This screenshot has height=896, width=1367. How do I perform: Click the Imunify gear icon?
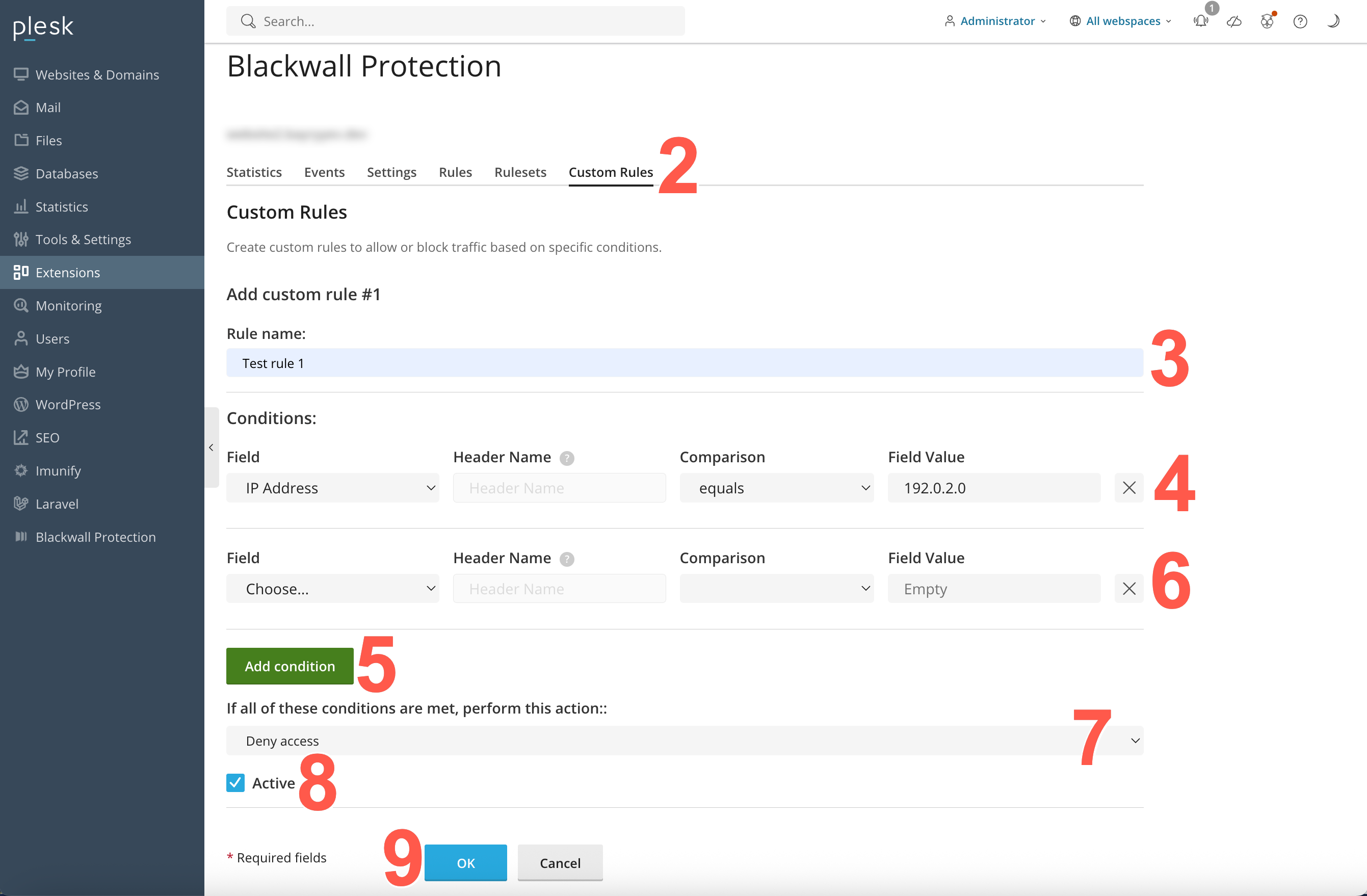[x=21, y=470]
